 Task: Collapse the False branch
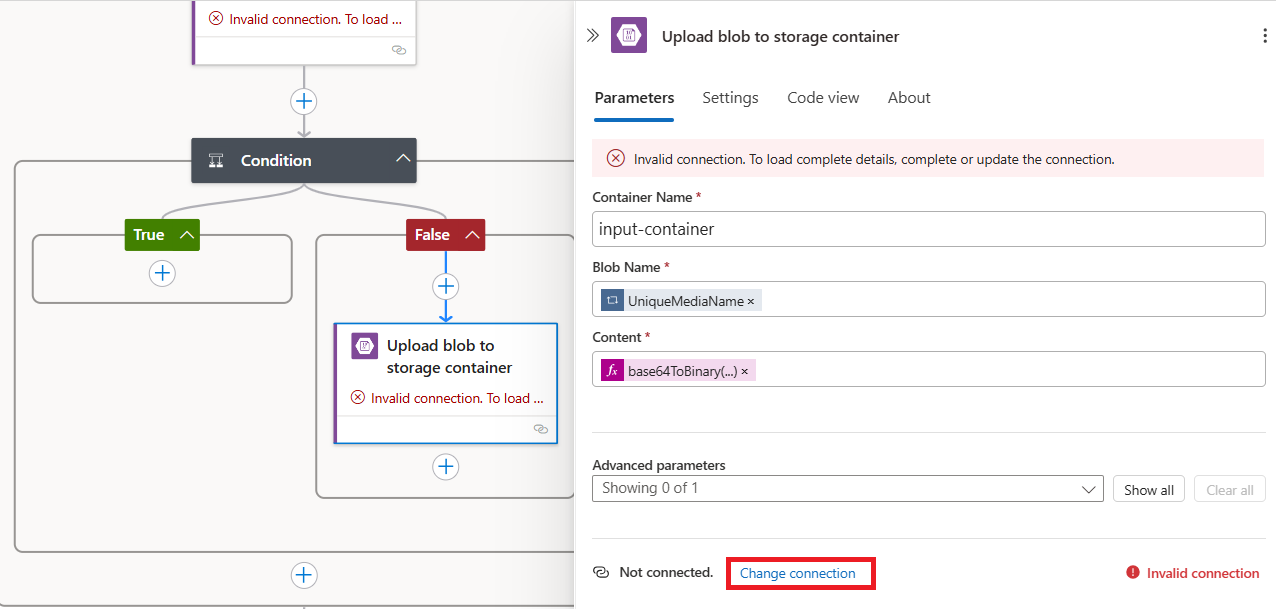[471, 235]
